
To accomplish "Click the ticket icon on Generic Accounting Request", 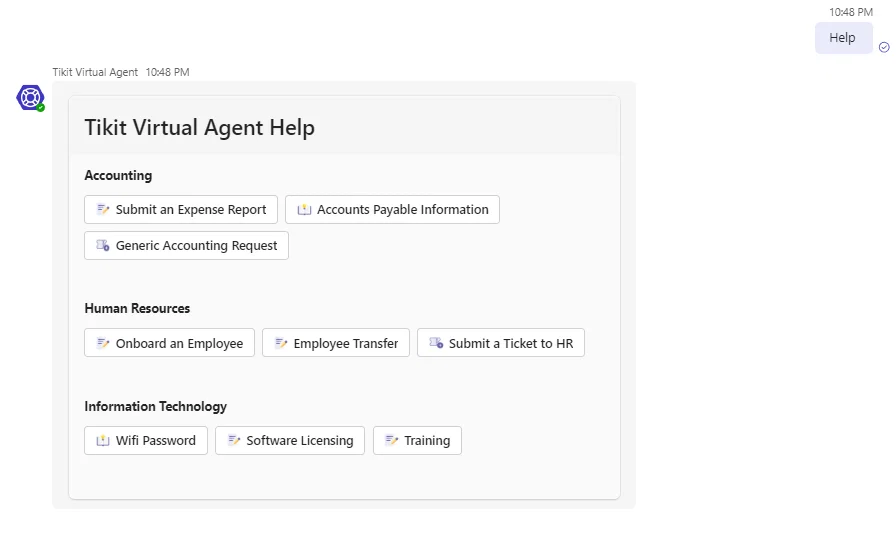I will pyautogui.click(x=103, y=245).
